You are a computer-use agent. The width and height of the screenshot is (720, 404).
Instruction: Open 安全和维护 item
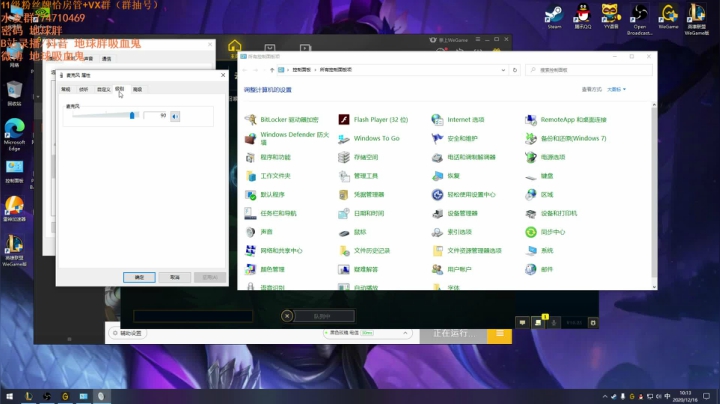pyautogui.click(x=455, y=138)
